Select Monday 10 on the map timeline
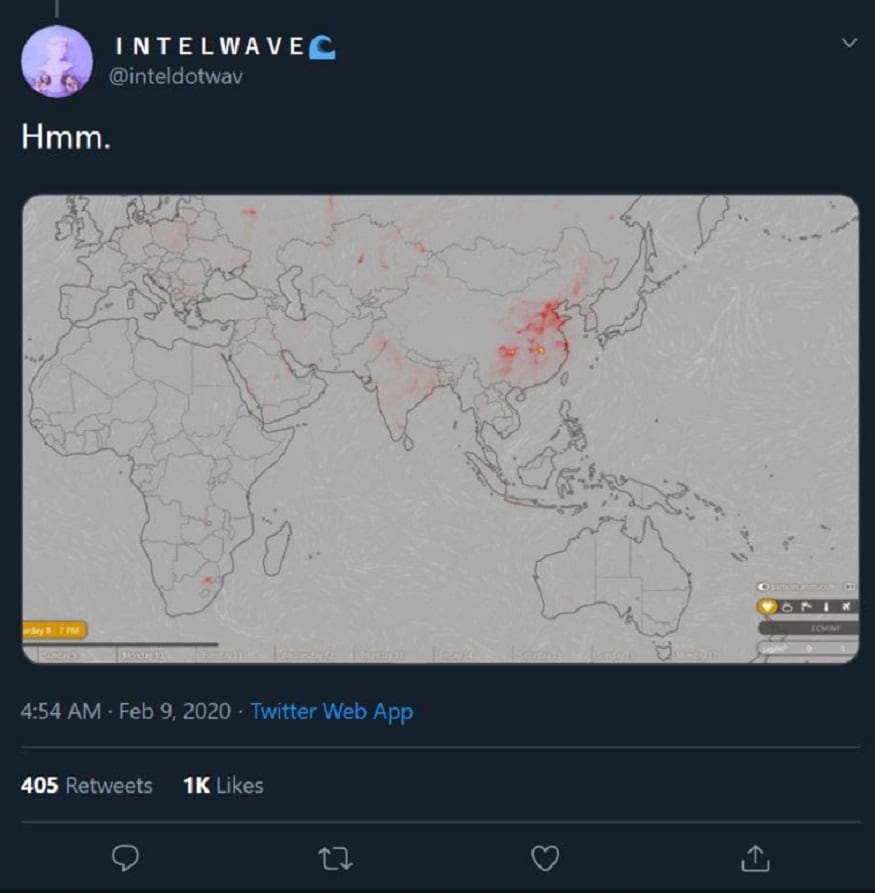The width and height of the screenshot is (875, 893). tap(142, 656)
